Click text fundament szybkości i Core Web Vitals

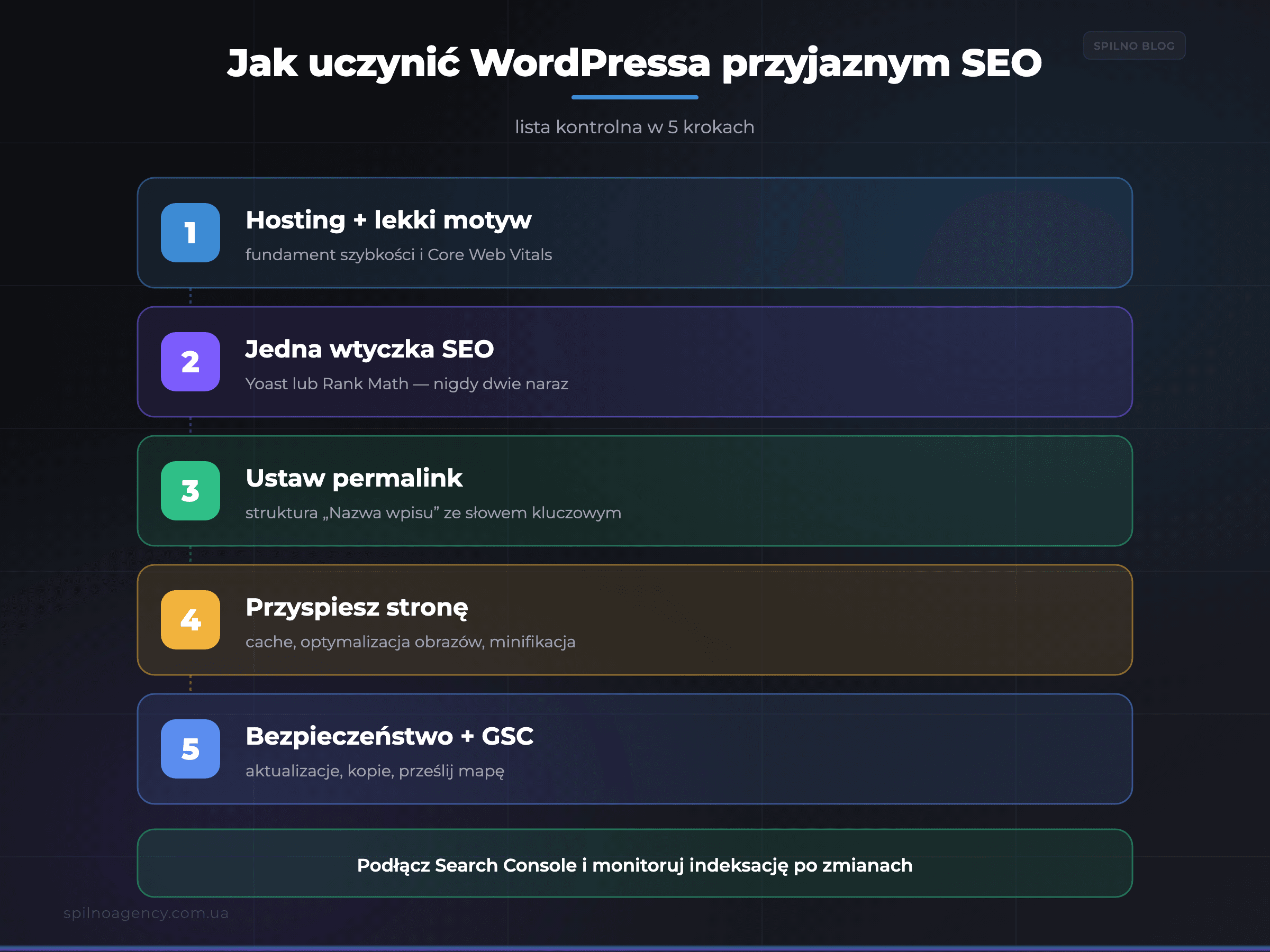398,255
